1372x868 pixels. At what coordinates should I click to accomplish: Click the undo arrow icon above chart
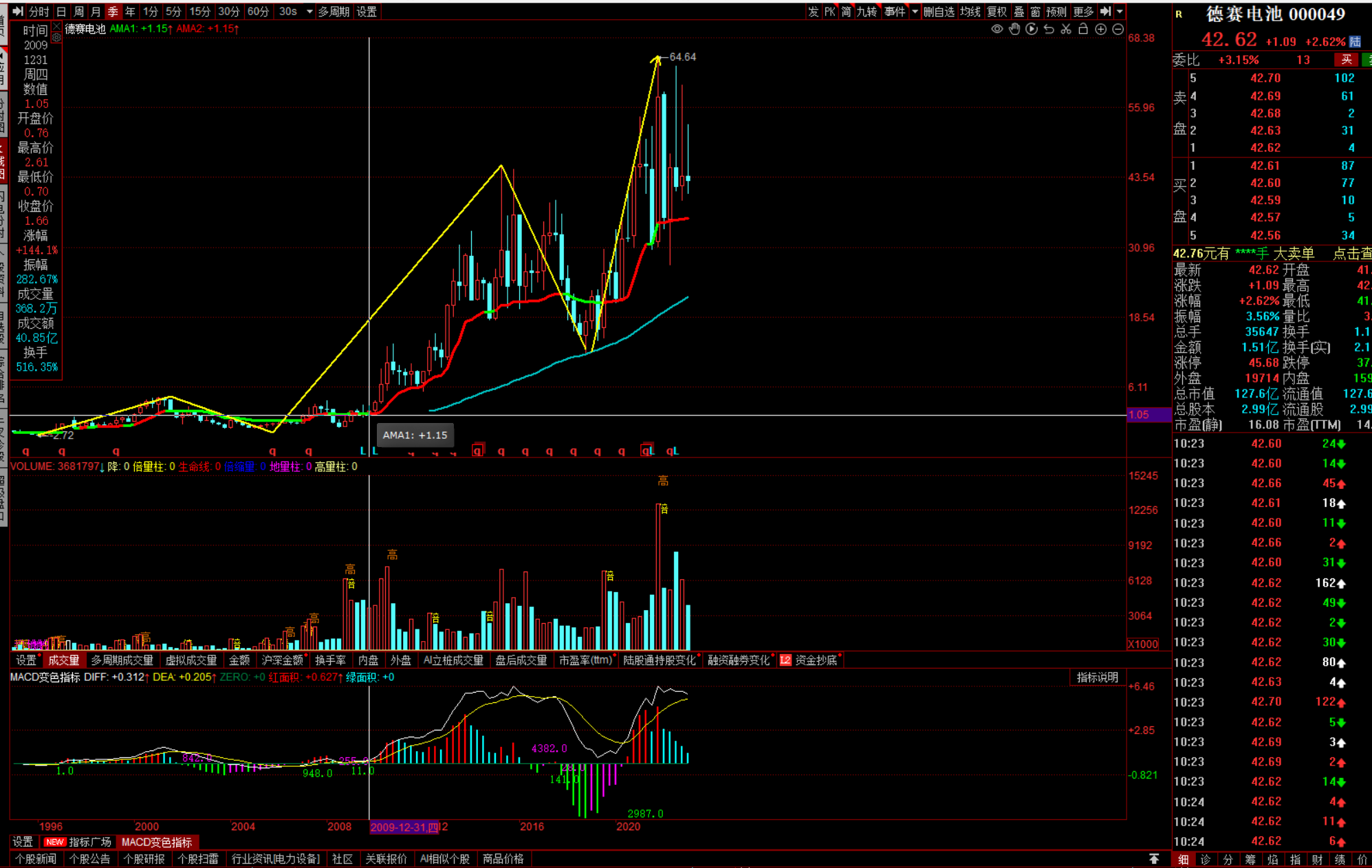[x=1048, y=29]
